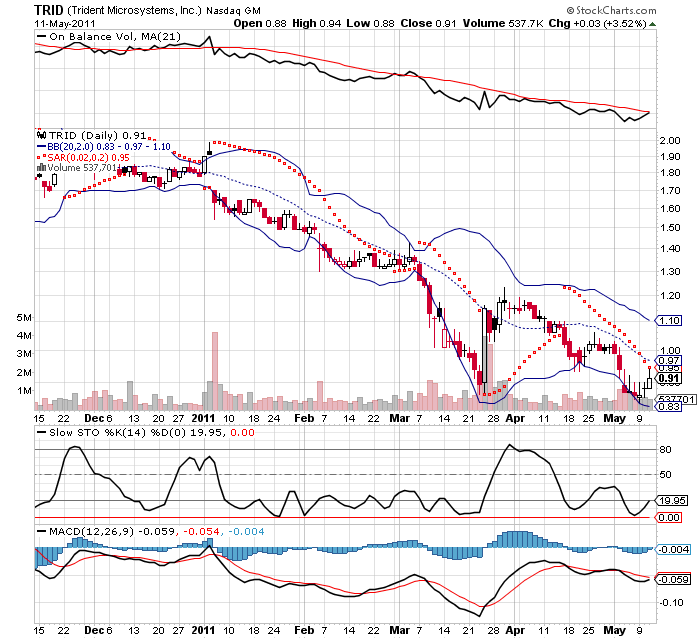Click the 1.50 price axis label
Screen dimensions: 700x639
670,228
